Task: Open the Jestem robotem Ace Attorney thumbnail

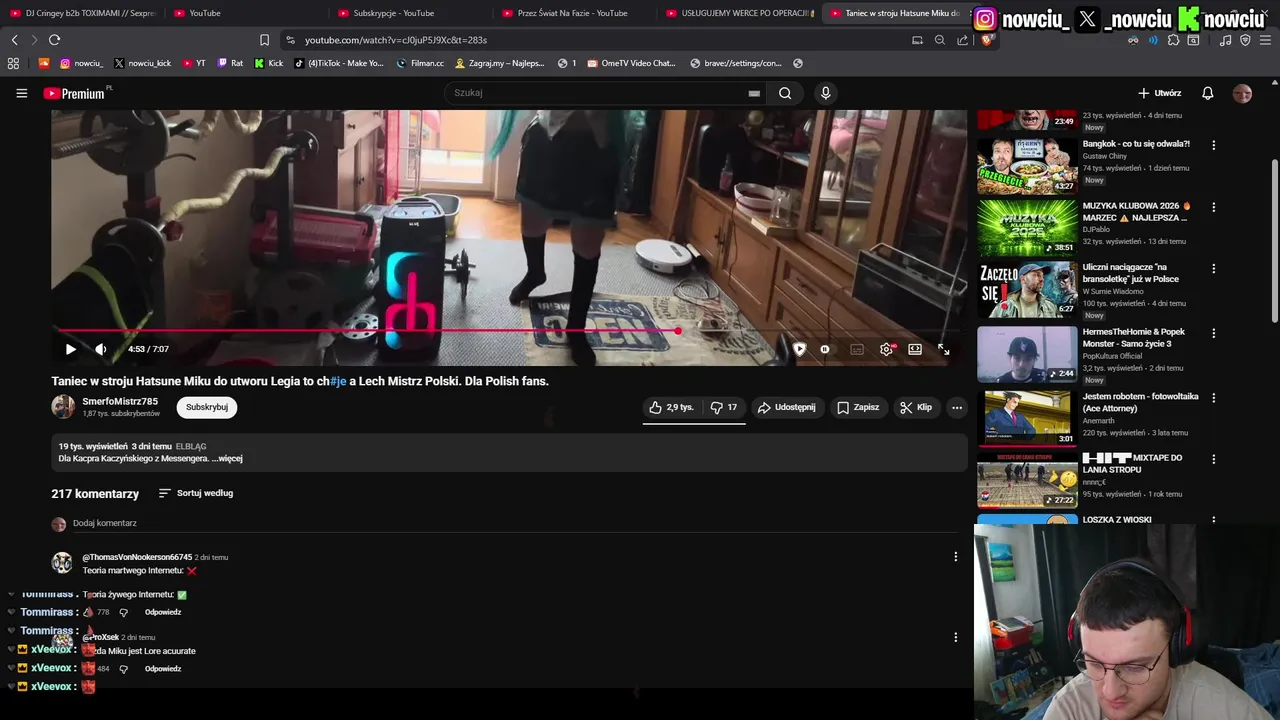Action: pos(1027,417)
